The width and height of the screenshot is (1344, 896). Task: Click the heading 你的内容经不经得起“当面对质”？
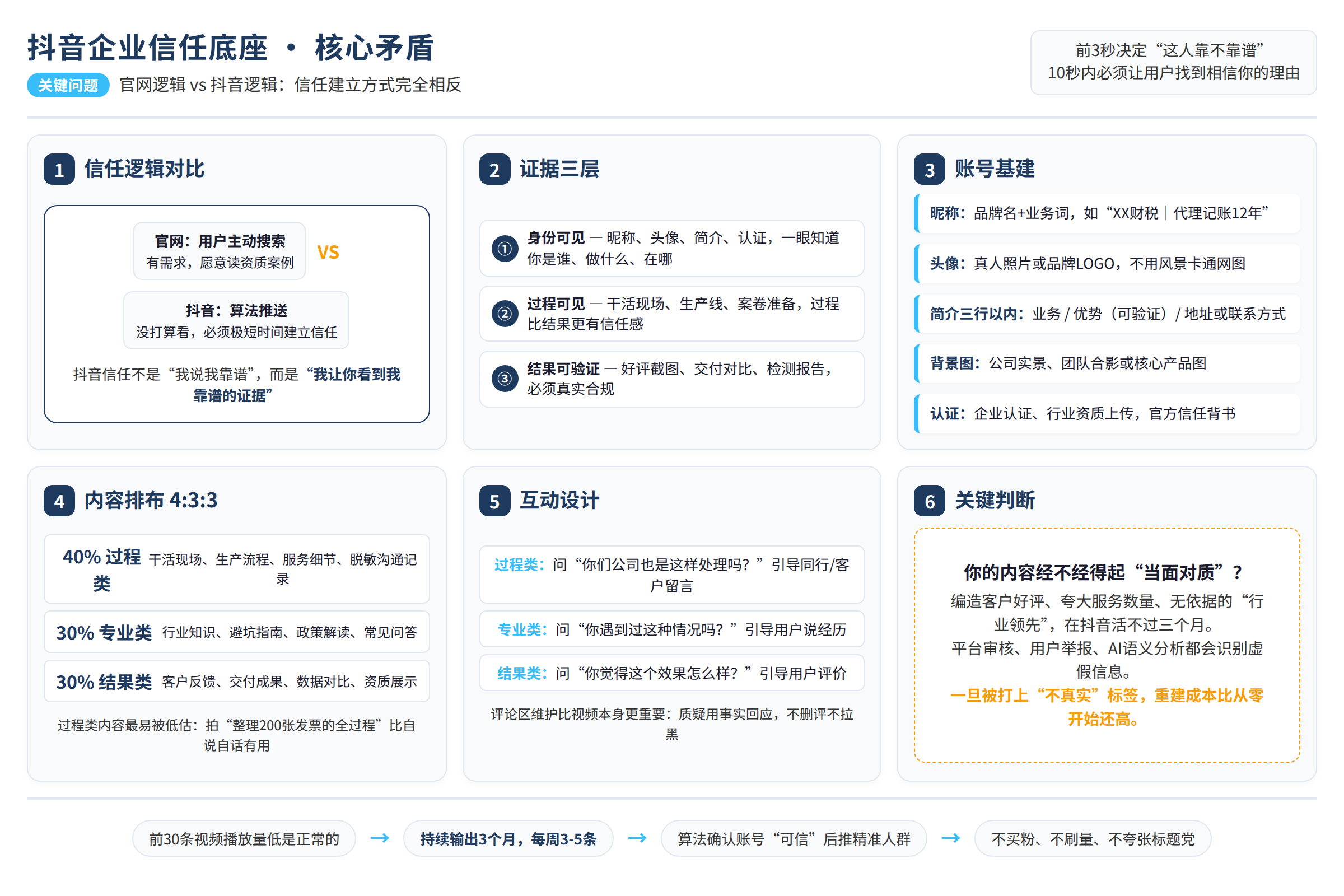[1107, 572]
